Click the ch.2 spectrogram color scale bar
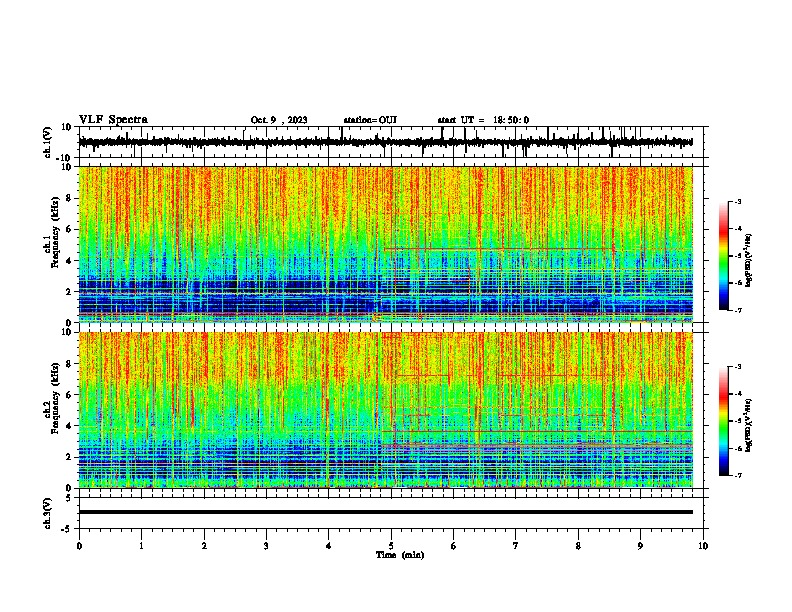The height and width of the screenshot is (612, 792). [724, 421]
